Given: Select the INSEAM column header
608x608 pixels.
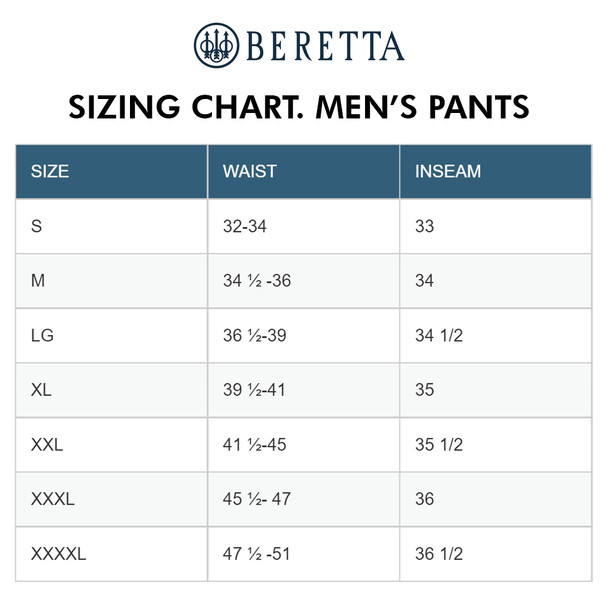Looking at the screenshot, I should pyautogui.click(x=447, y=171).
